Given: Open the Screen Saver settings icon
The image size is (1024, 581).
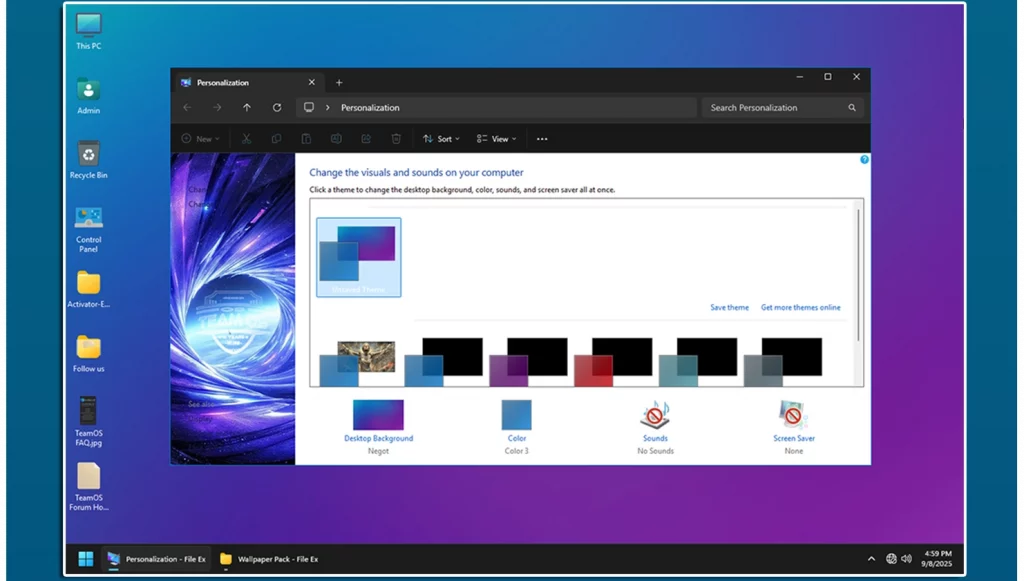Looking at the screenshot, I should pyautogui.click(x=793, y=415).
